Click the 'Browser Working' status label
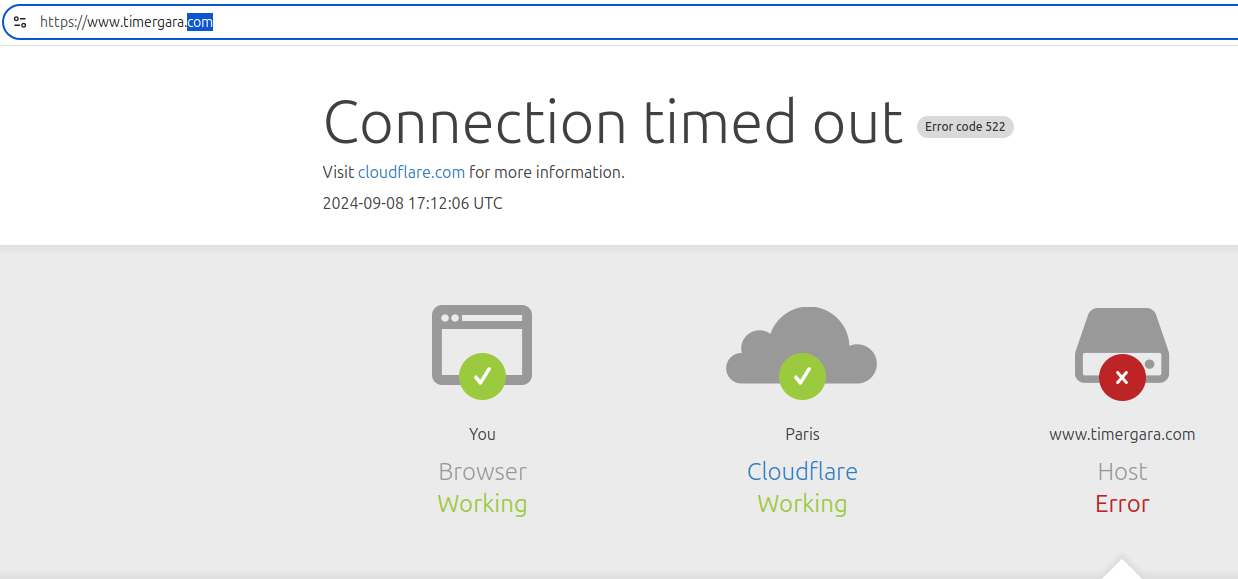Viewport: 1238px width, 579px height. (482, 488)
